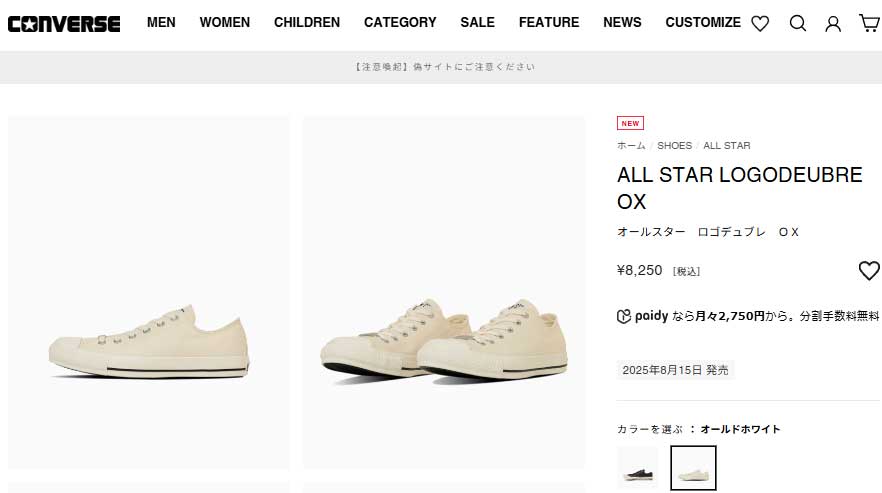
Task: Select the black color swatch
Action: pyautogui.click(x=638, y=467)
